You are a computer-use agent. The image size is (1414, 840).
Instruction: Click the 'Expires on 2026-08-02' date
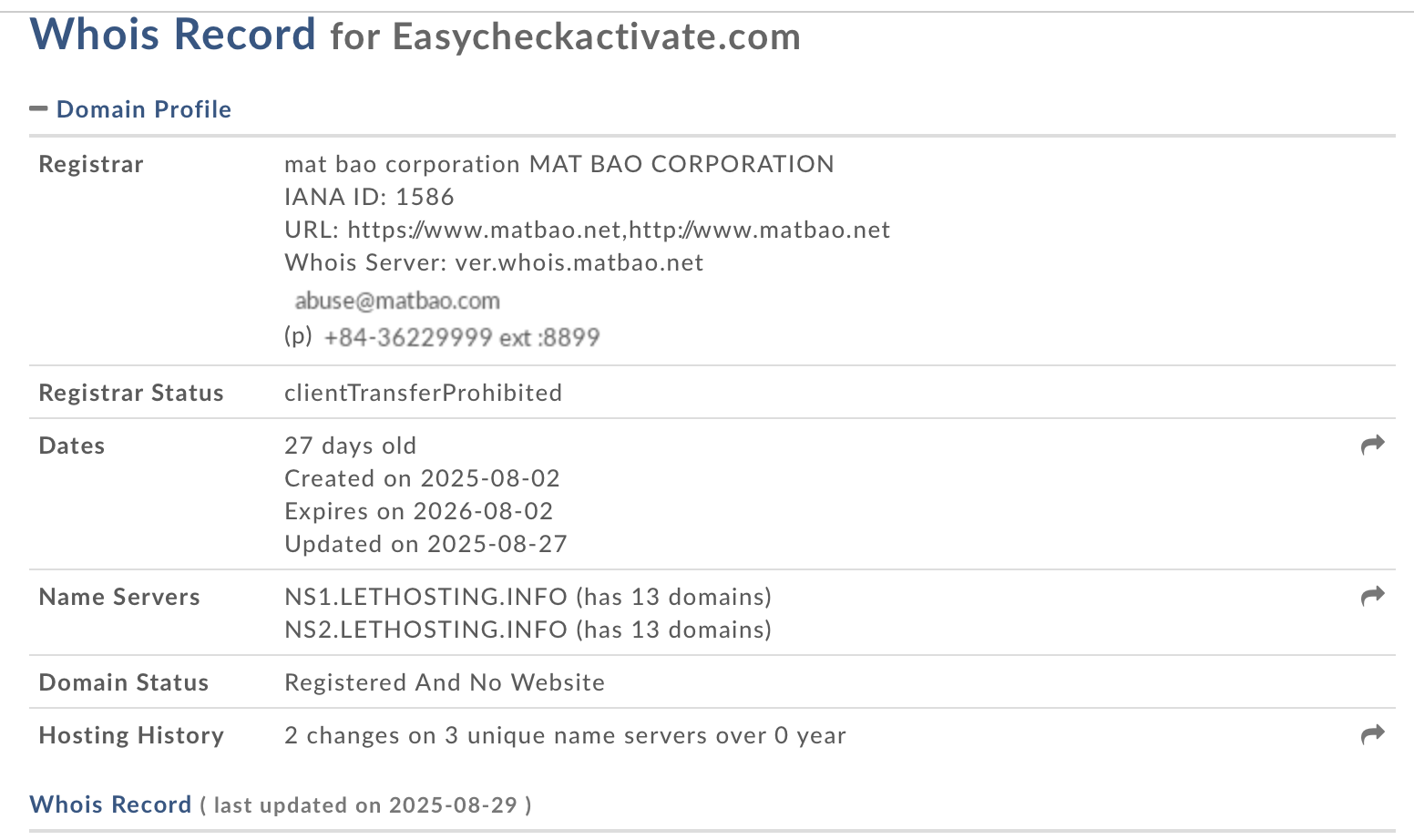[418, 511]
